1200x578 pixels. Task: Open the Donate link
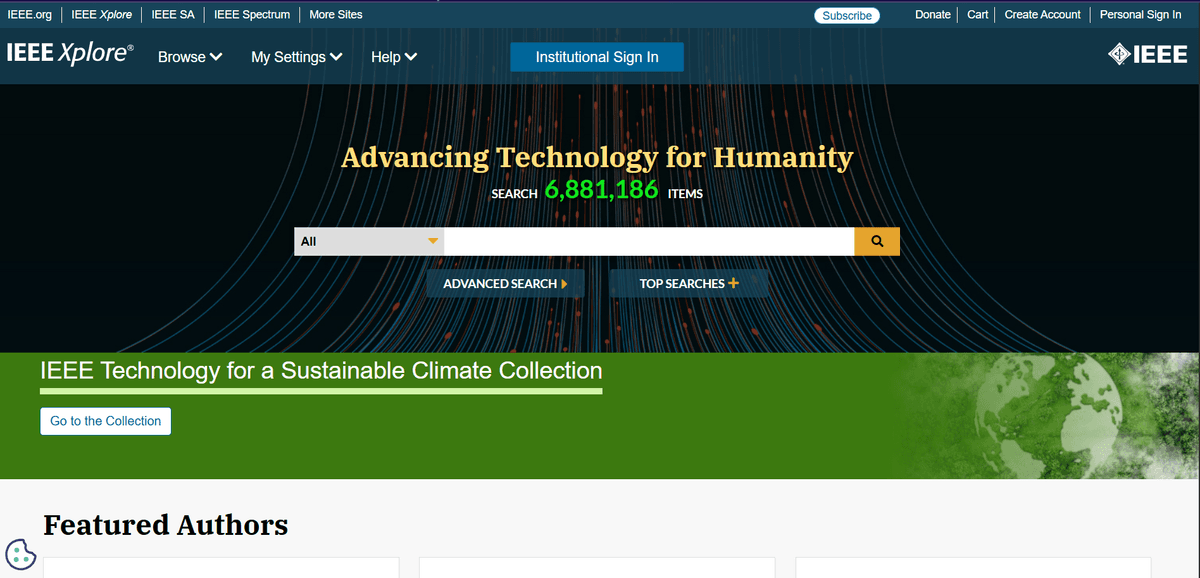[933, 15]
